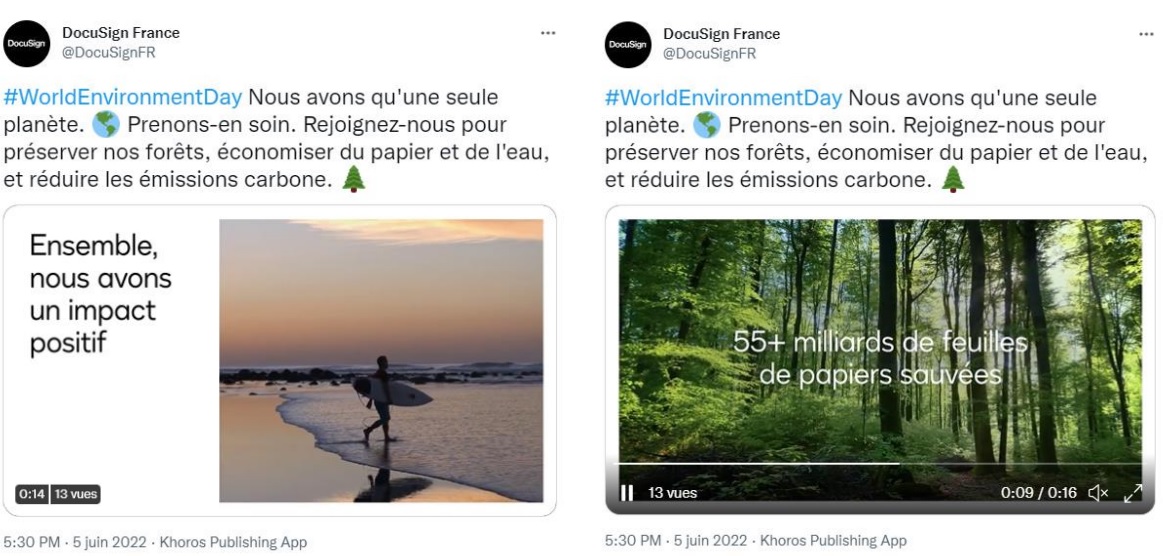Click the DocuSign avatar on right tweet
The image size is (1163, 556).
(628, 45)
